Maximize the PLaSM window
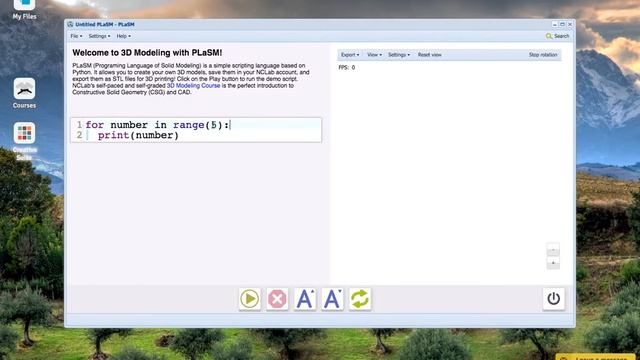The height and width of the screenshot is (360, 640). pos(562,24)
